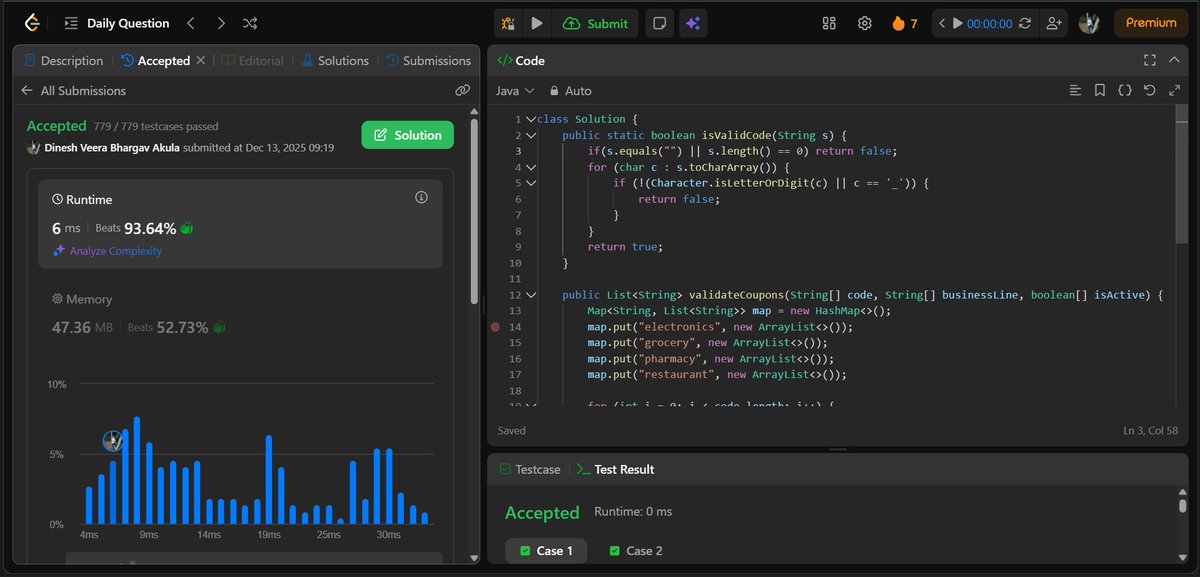Select Case 2 result

635,551
